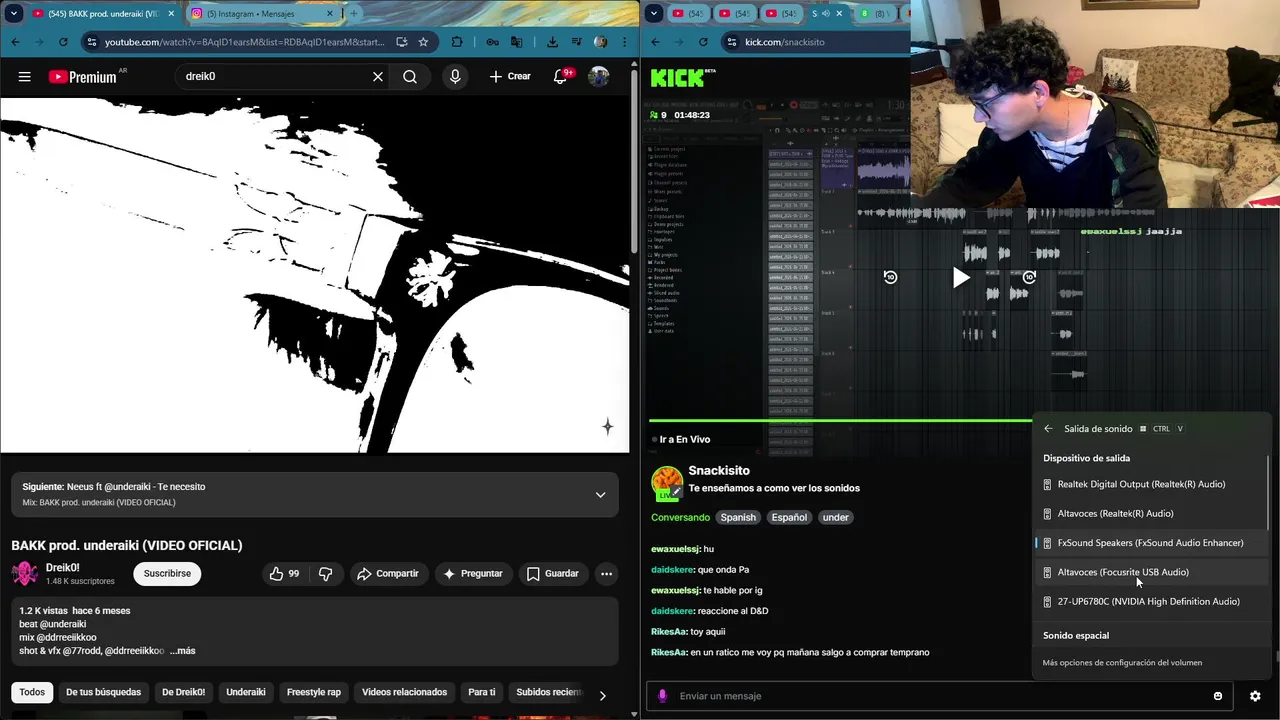Go back from Salida de sonido panel
The height and width of the screenshot is (720, 1280).
[1048, 428]
